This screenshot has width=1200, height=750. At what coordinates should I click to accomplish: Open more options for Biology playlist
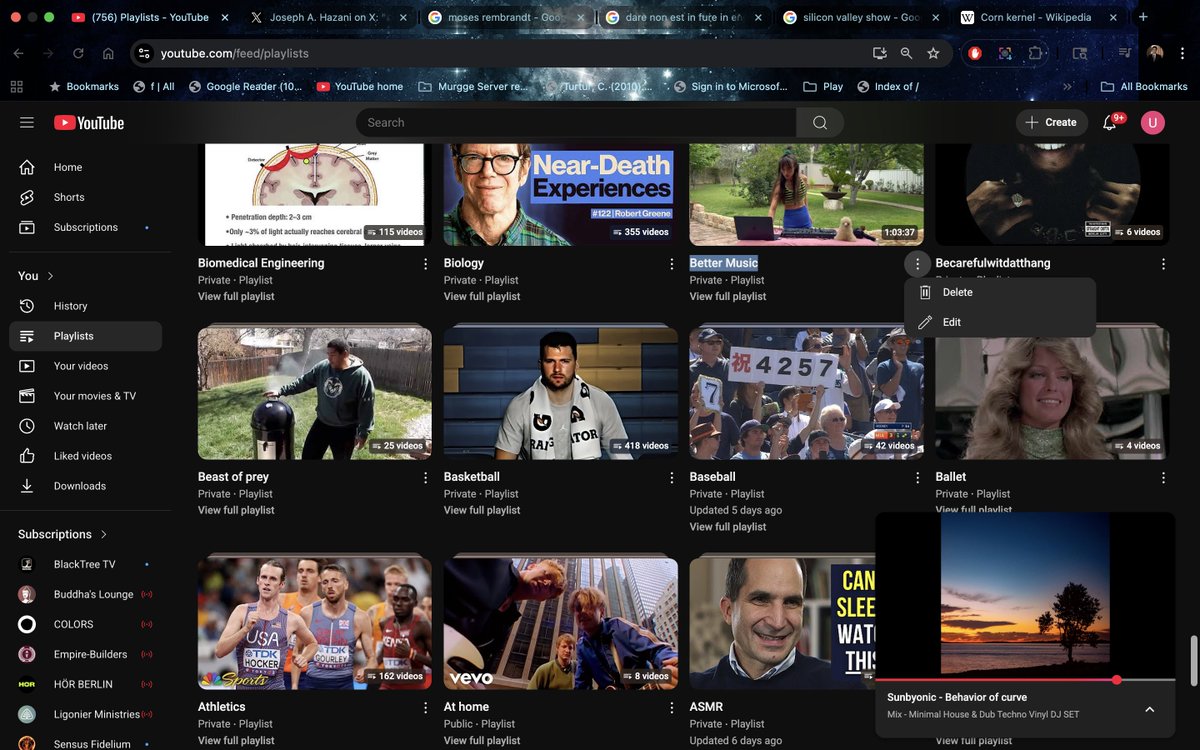(x=672, y=264)
